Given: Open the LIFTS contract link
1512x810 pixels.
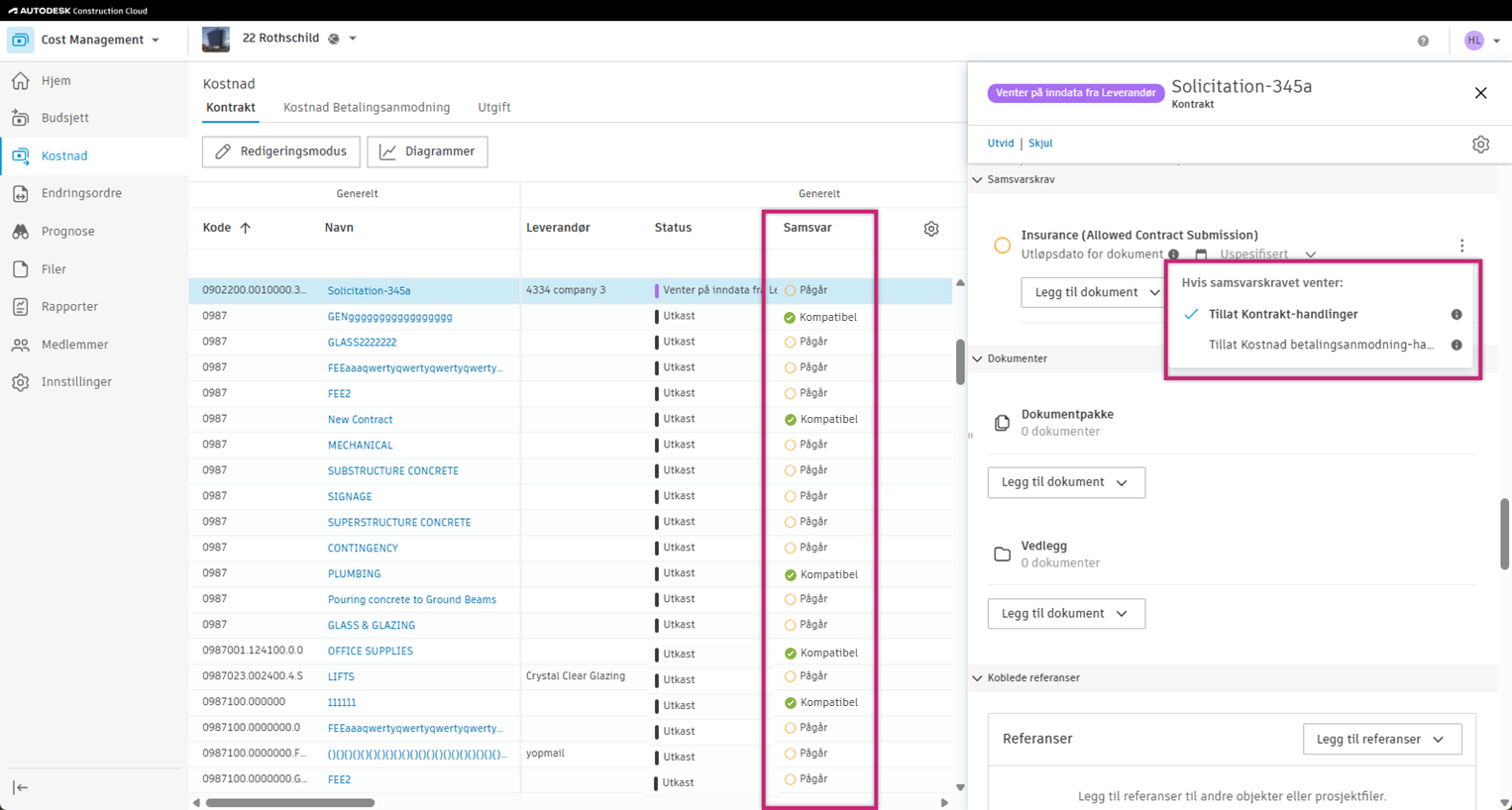Looking at the screenshot, I should [341, 677].
